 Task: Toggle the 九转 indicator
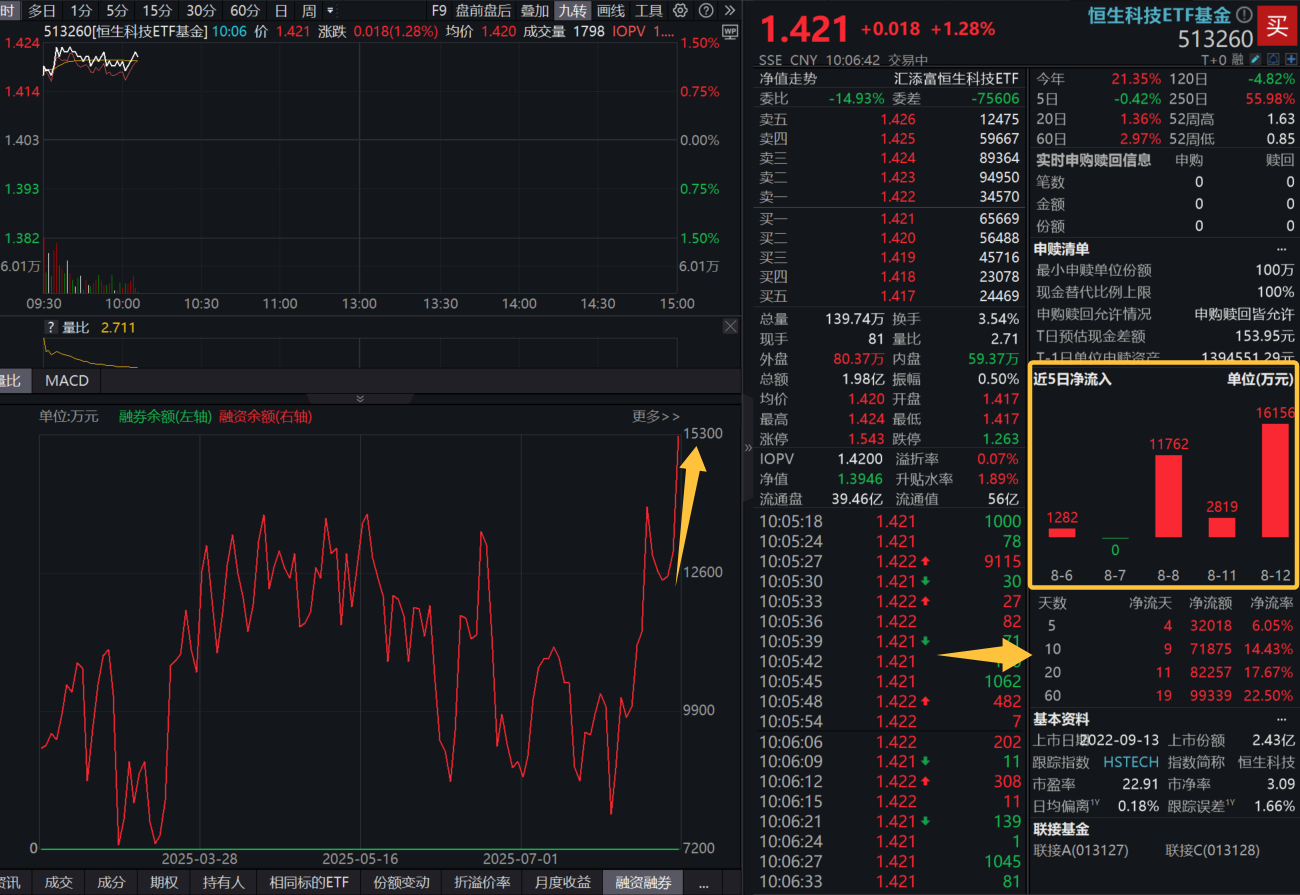(x=572, y=11)
